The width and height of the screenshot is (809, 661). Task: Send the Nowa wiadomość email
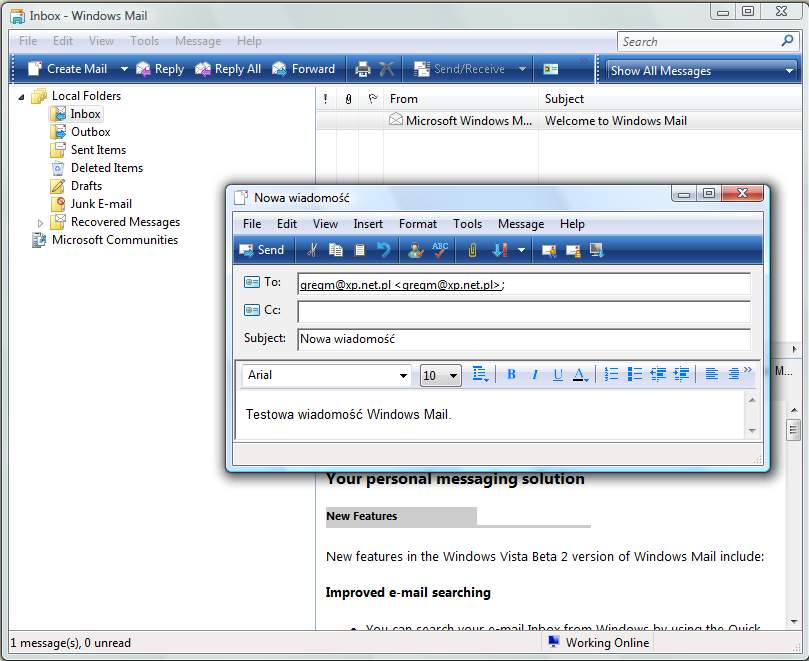pyautogui.click(x=262, y=250)
